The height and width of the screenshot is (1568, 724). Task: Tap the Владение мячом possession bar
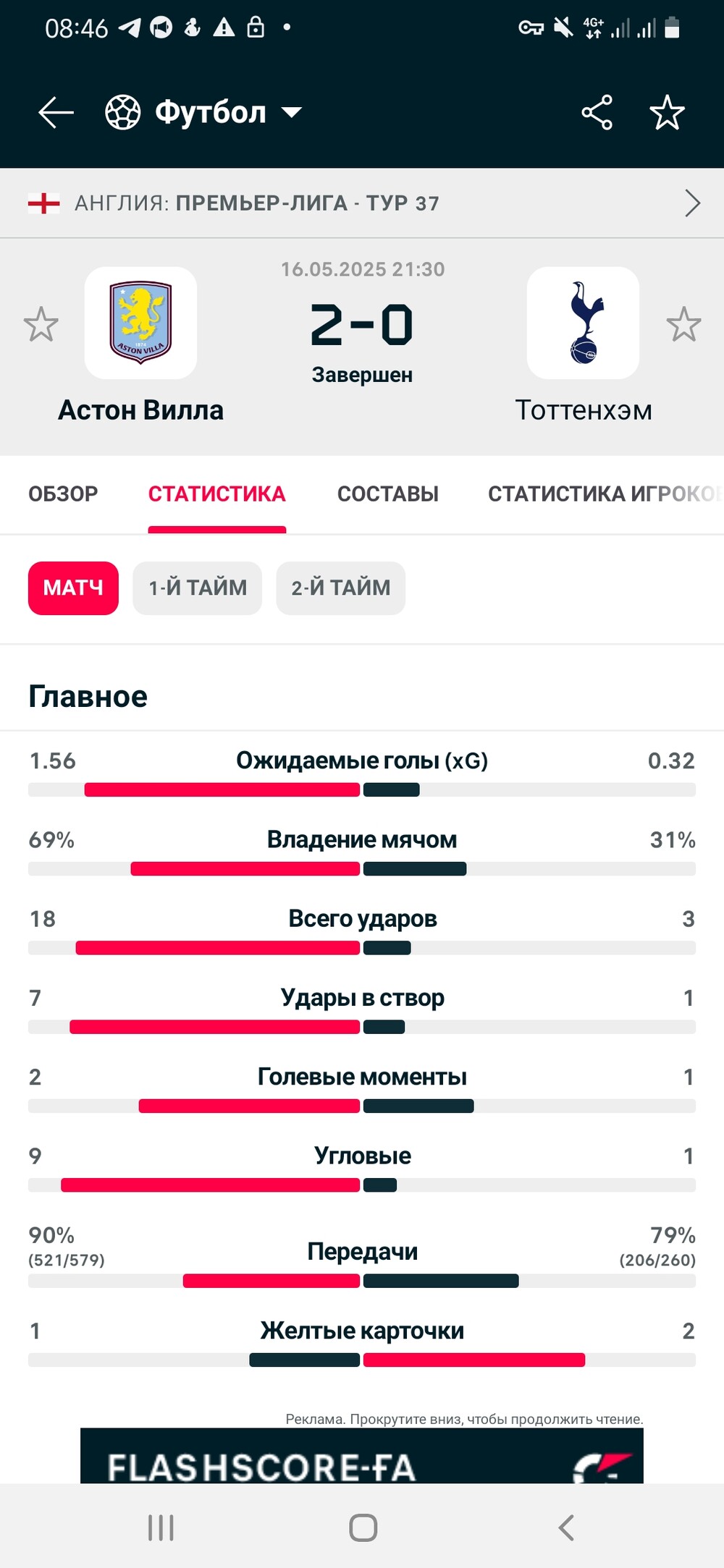pyautogui.click(x=362, y=869)
